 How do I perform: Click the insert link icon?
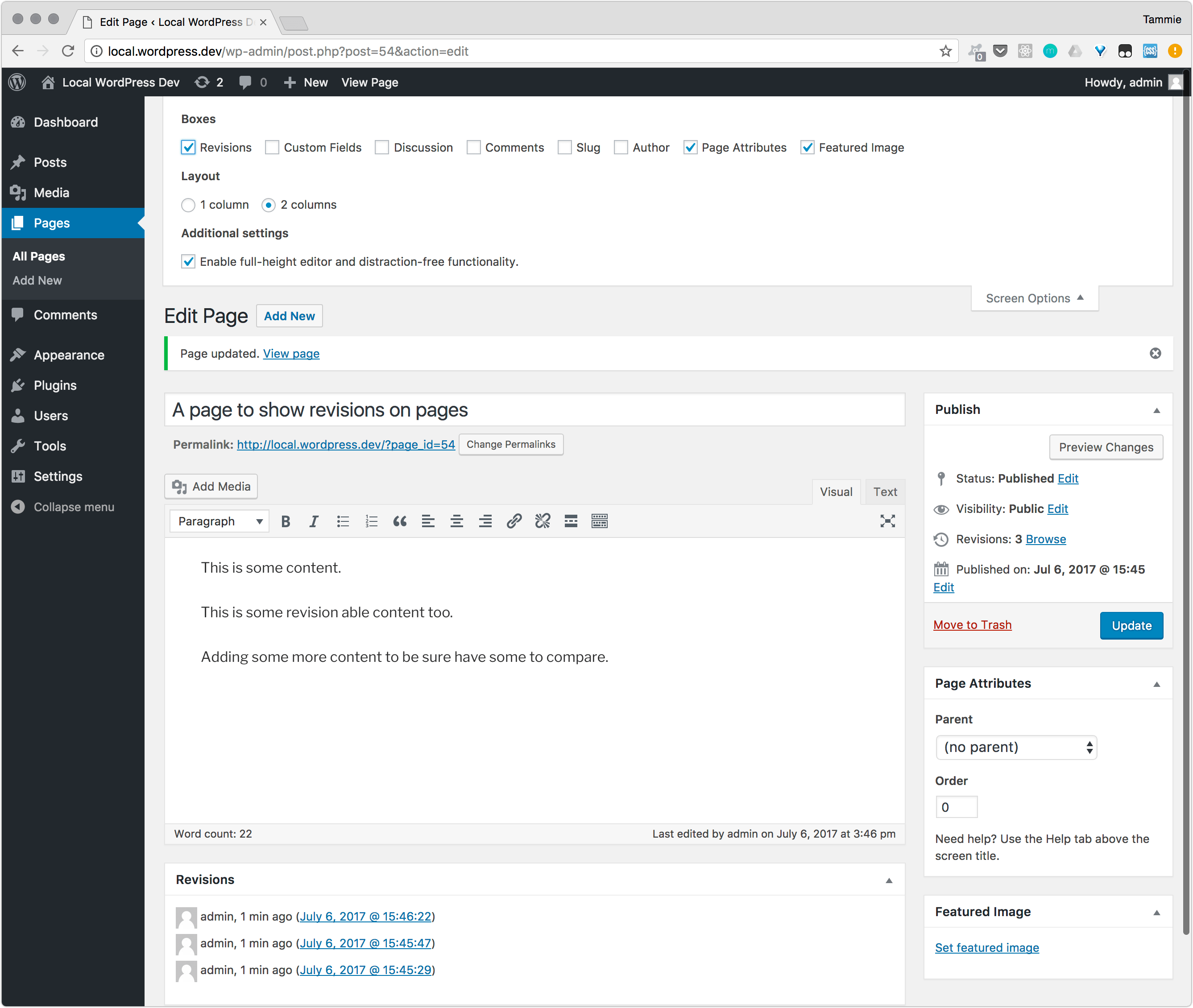coord(514,521)
